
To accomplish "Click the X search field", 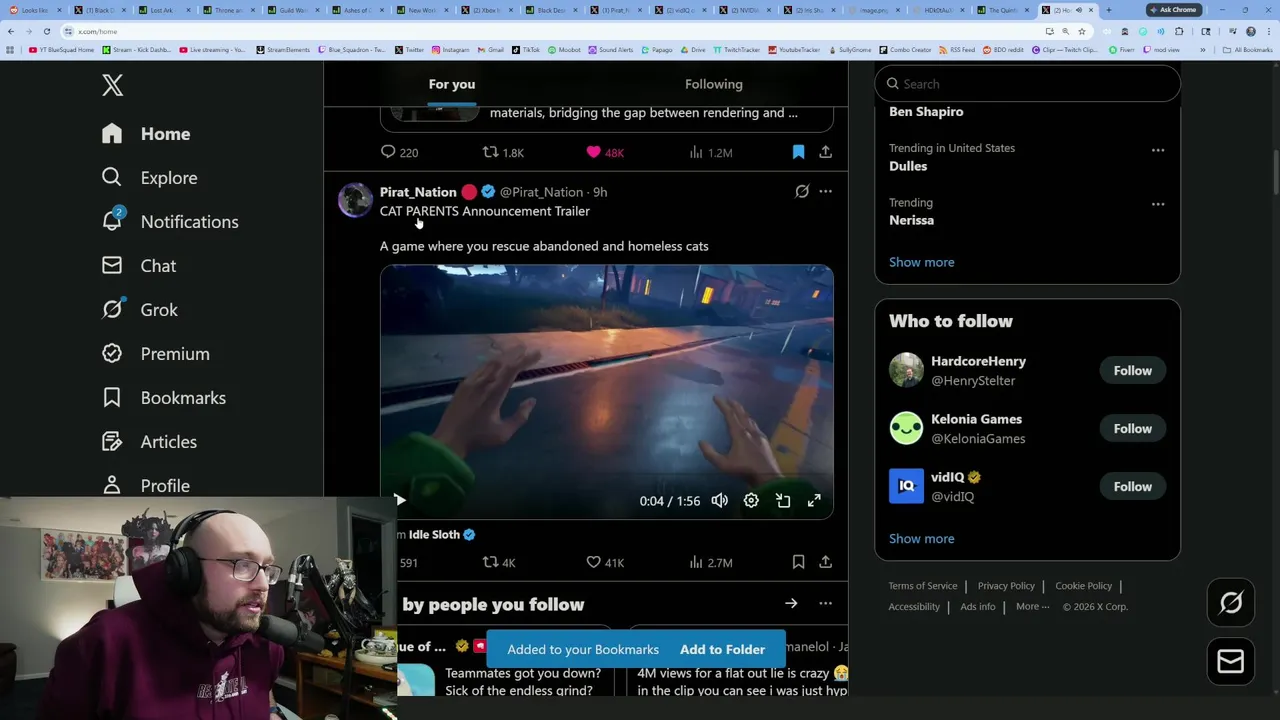I will [1027, 84].
